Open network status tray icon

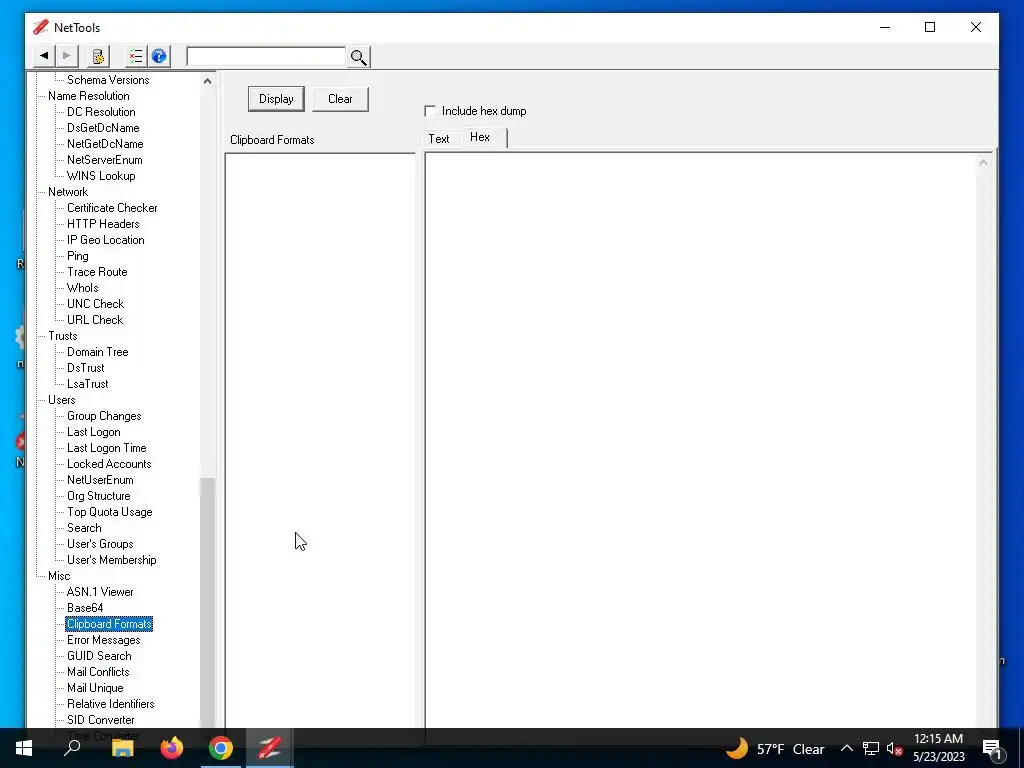(x=871, y=748)
